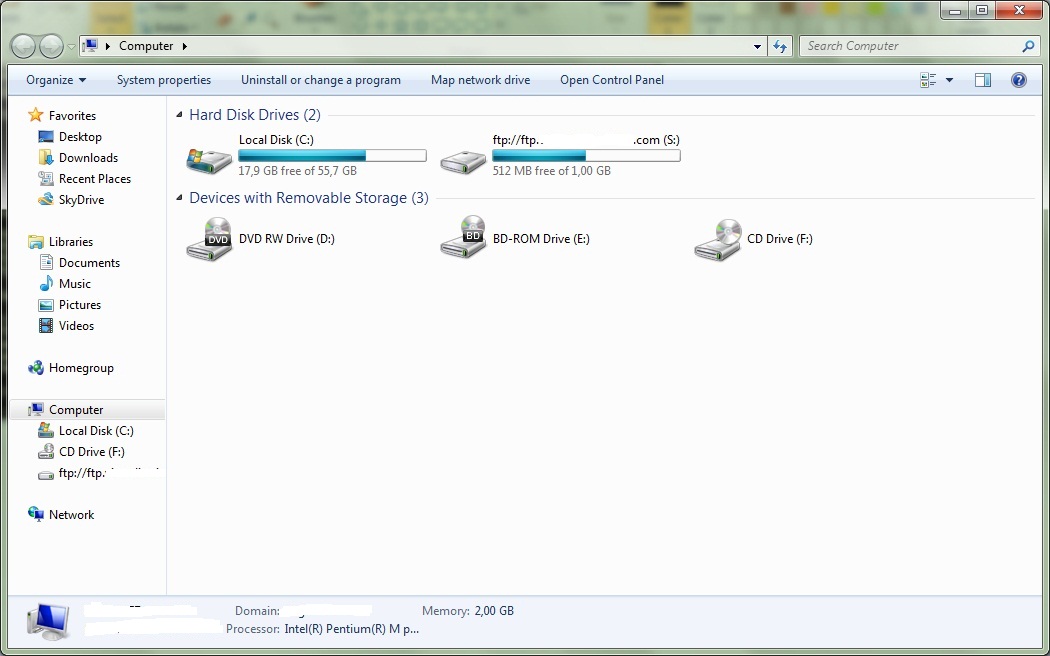
Task: Open the Organize dropdown menu
Action: [56, 80]
